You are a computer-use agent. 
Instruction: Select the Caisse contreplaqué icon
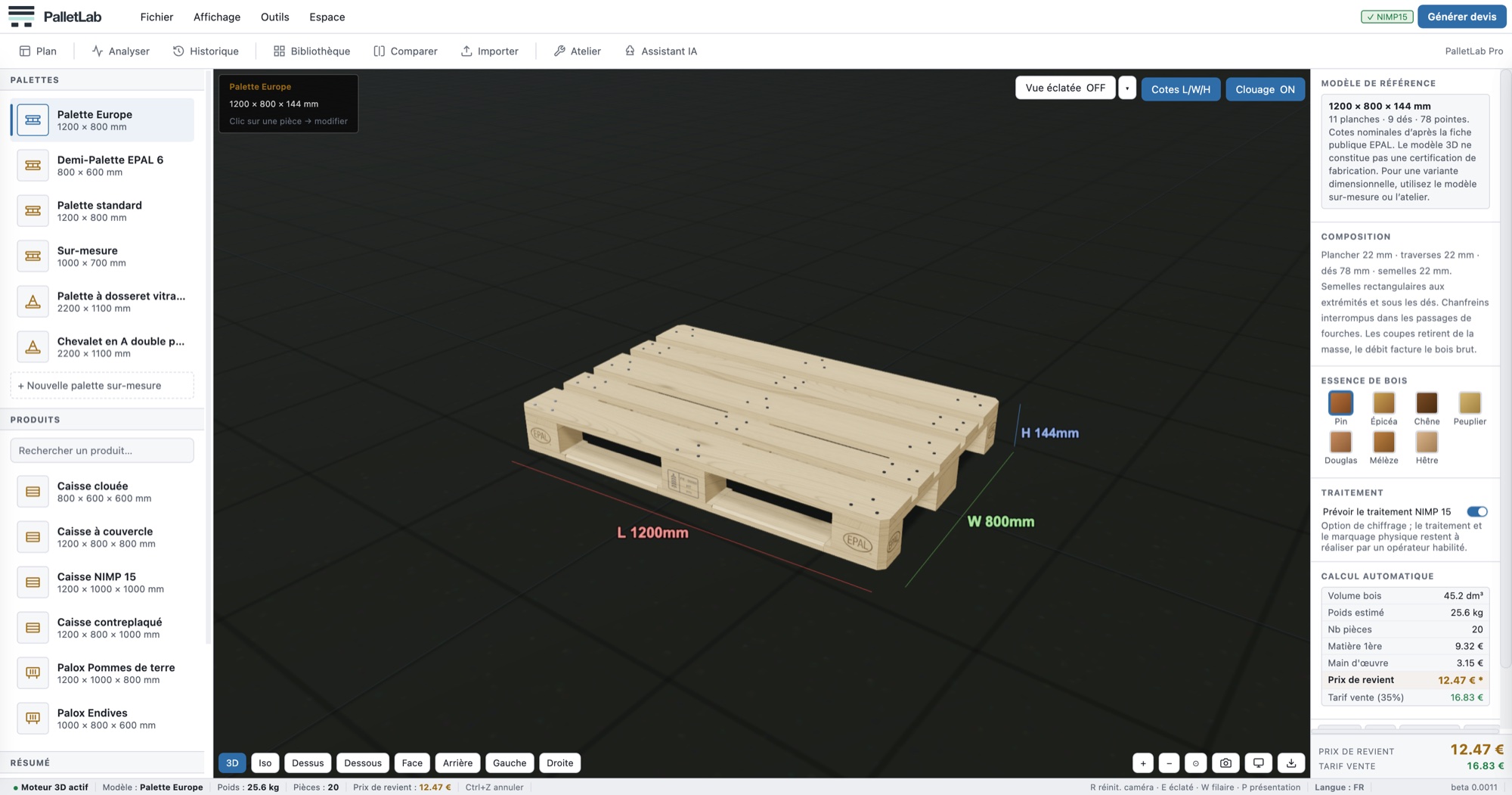click(33, 628)
